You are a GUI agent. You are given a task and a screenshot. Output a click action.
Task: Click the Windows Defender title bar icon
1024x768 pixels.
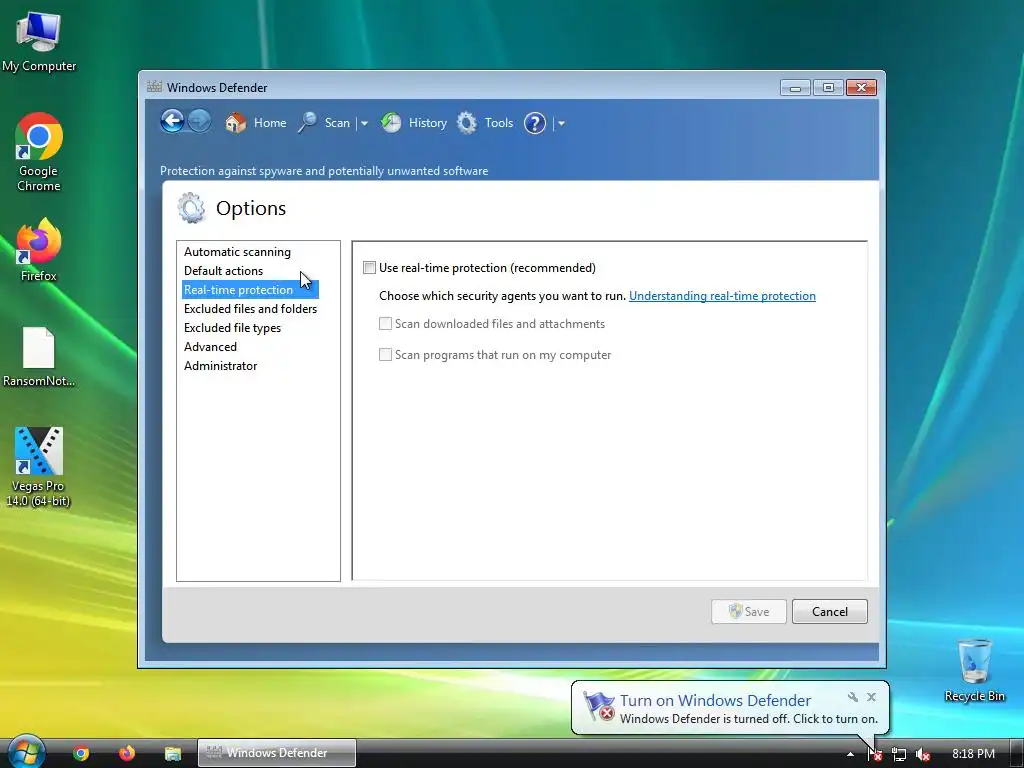[154, 86]
